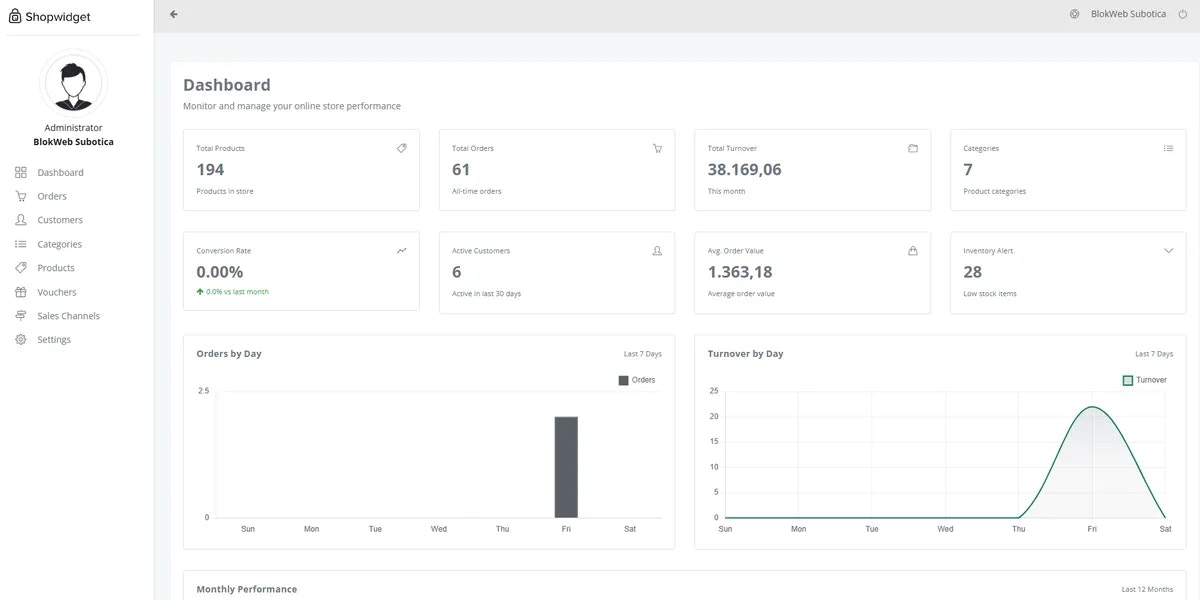Click the Inventory Alert value 28
The width and height of the screenshot is (1200, 600).
972,272
